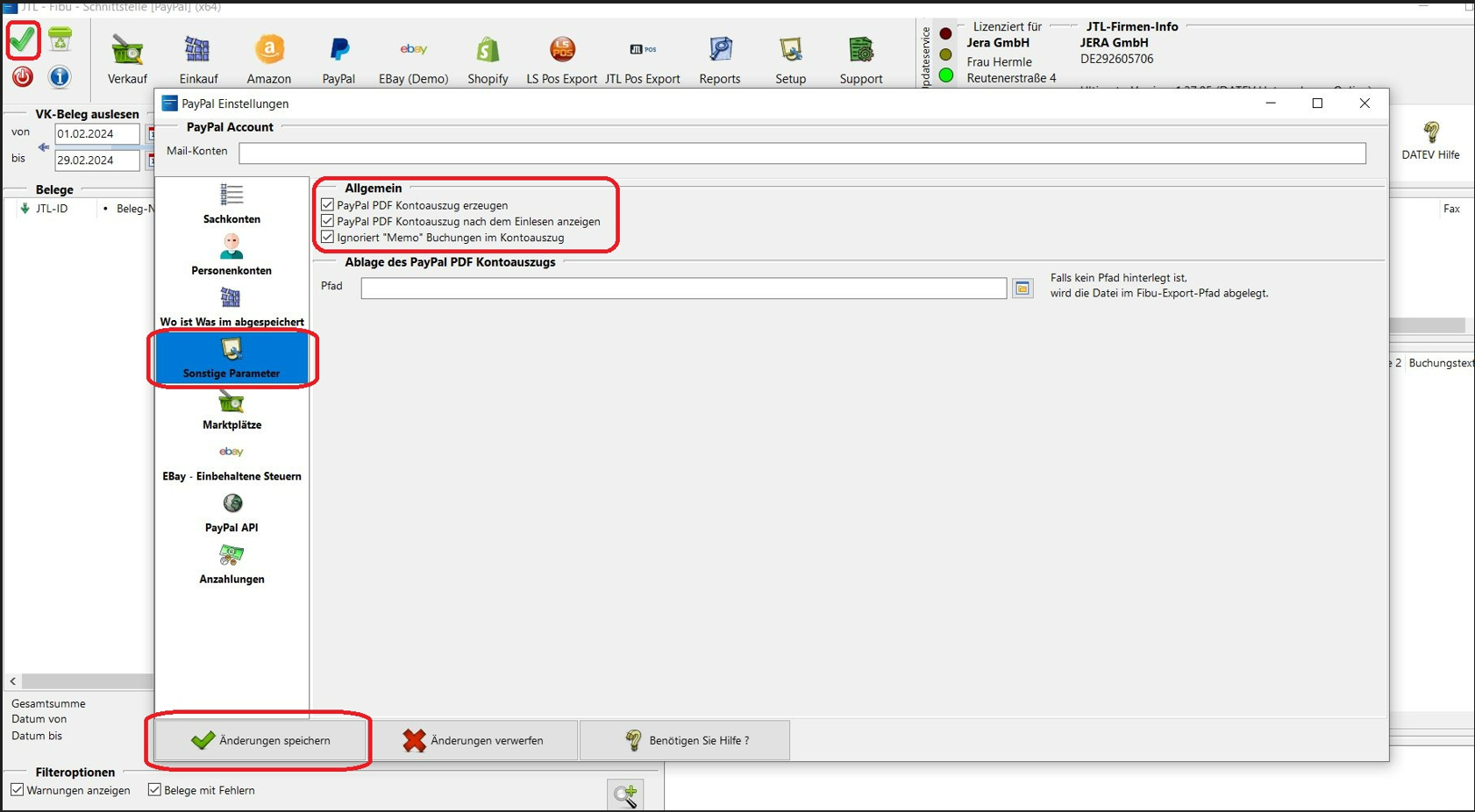The image size is (1475, 812).
Task: Uncheck PayPal PDF Kontoauszug erzeugen
Action: point(328,205)
